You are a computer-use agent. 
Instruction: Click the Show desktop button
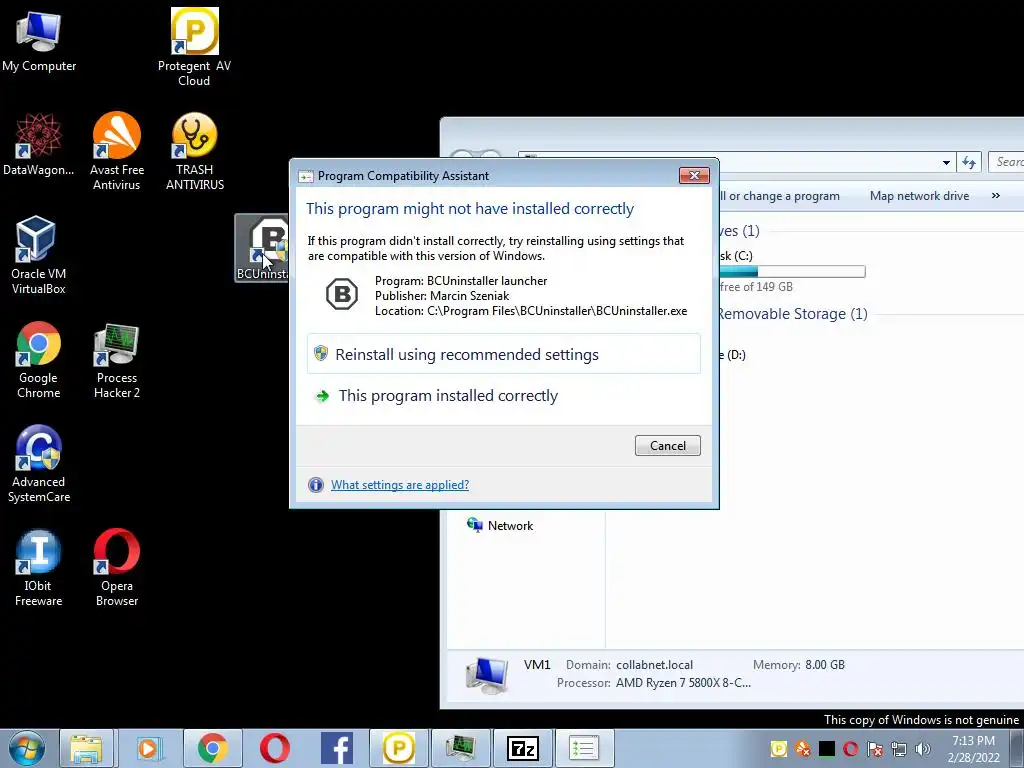click(x=1018, y=748)
